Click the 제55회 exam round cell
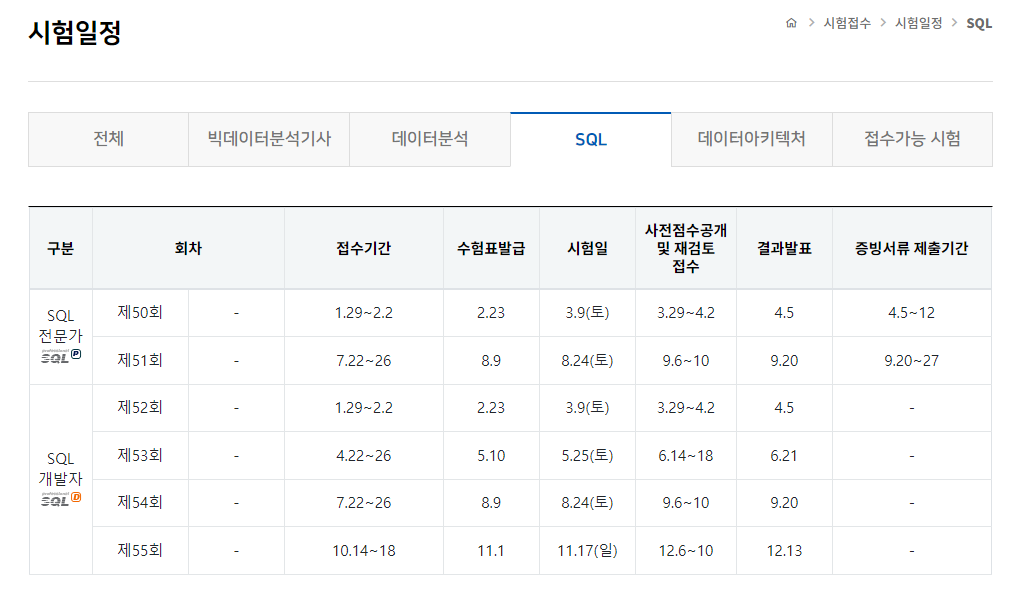The width and height of the screenshot is (1036, 598). click(140, 550)
